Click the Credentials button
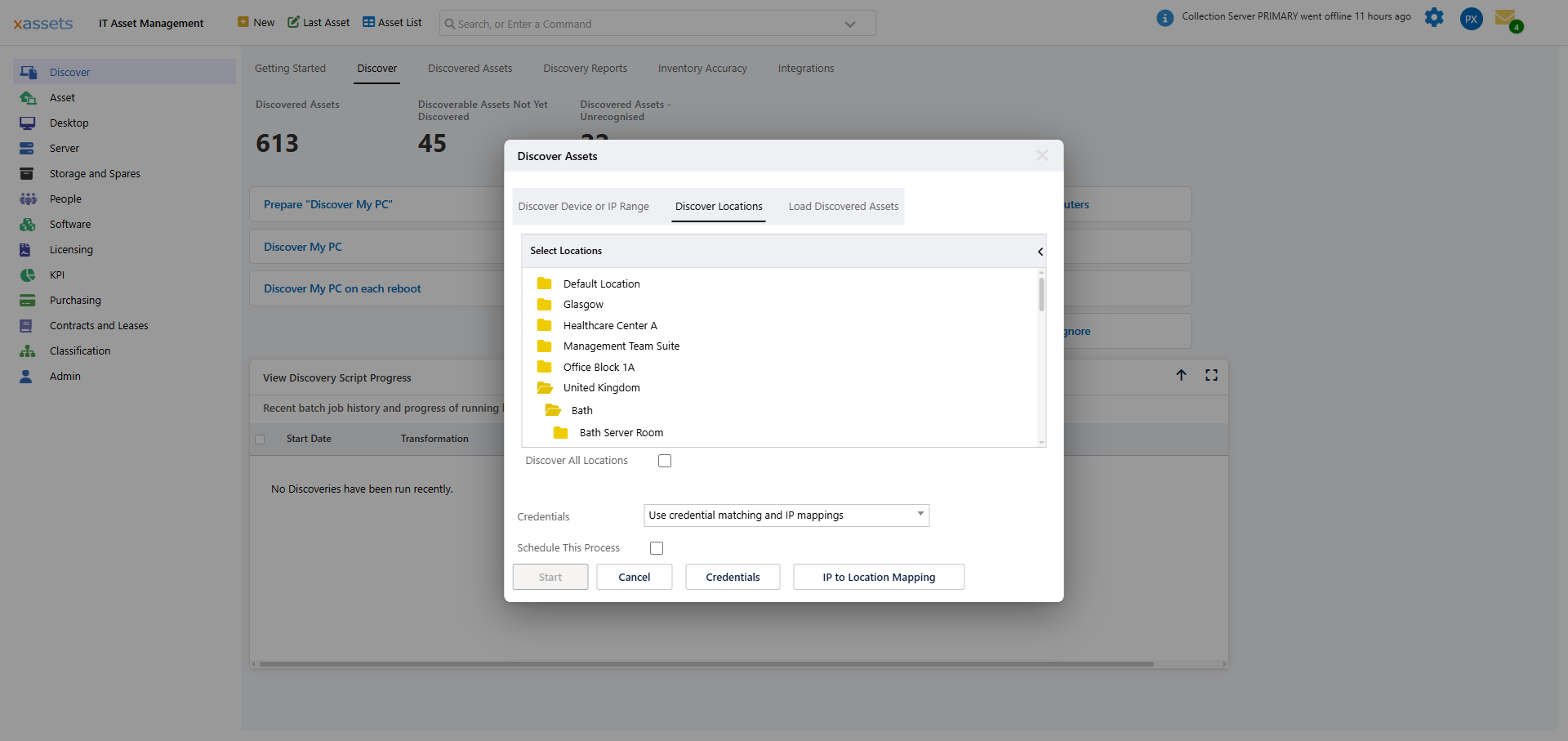The image size is (1568, 741). [x=733, y=577]
